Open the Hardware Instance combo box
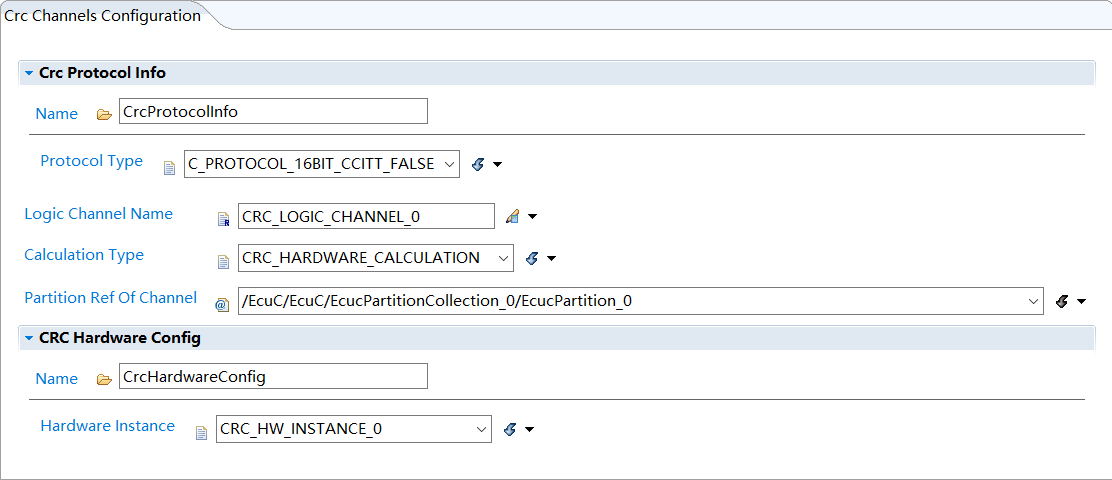Screen dimensions: 1112x480 tap(480, 430)
